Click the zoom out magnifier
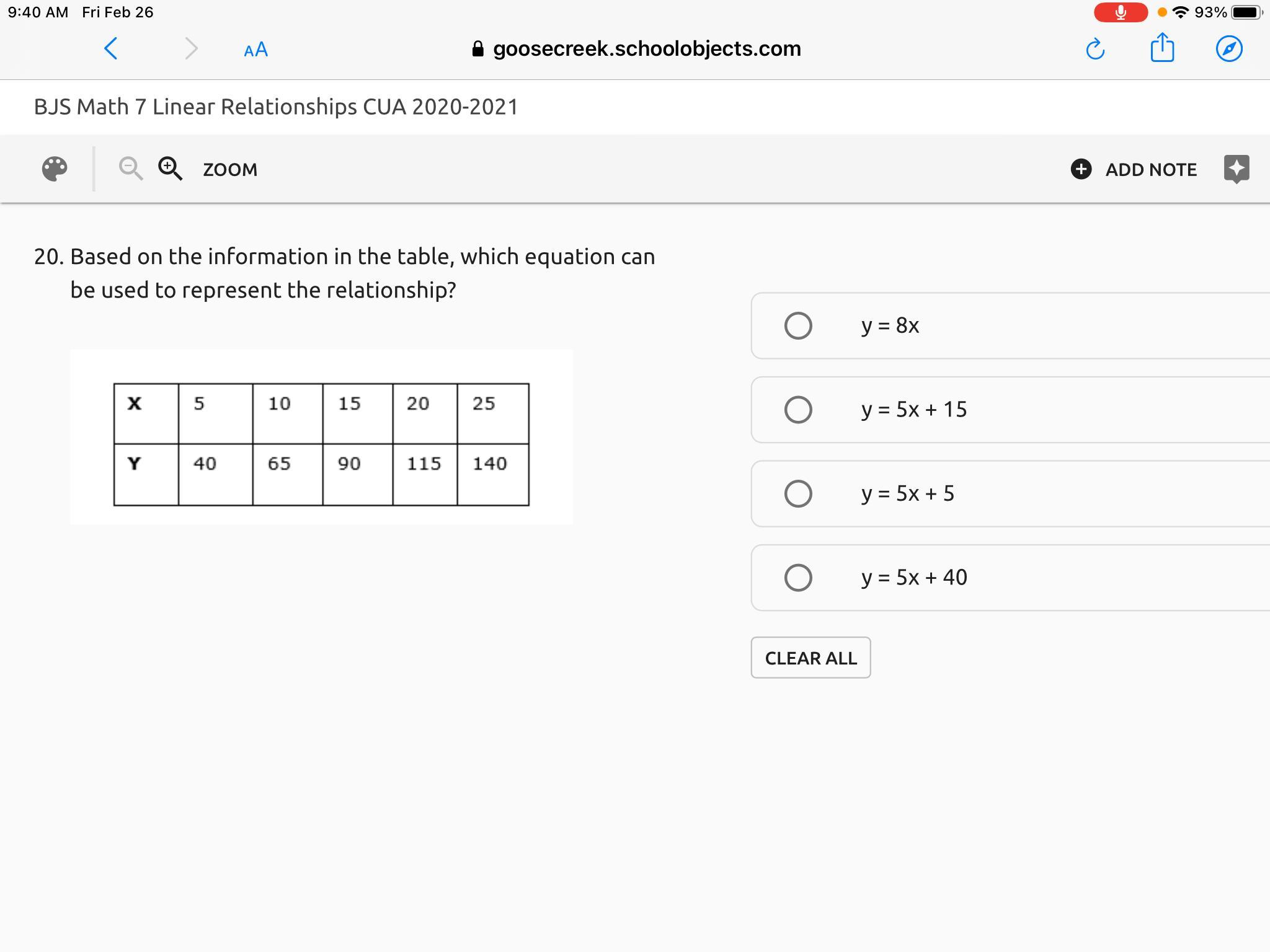 (130, 168)
